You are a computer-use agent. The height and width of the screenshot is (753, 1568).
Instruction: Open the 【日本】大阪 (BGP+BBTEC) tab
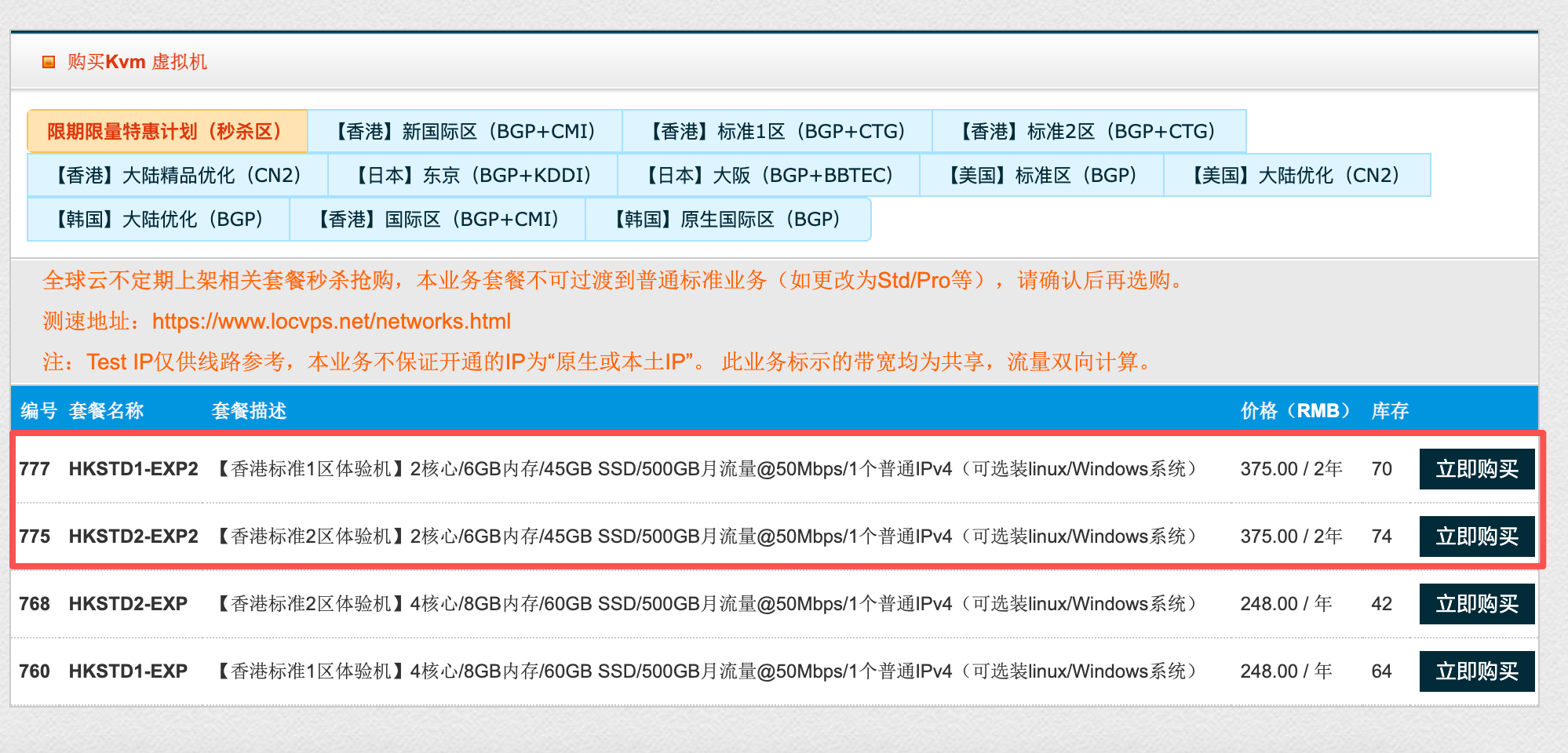point(768,175)
